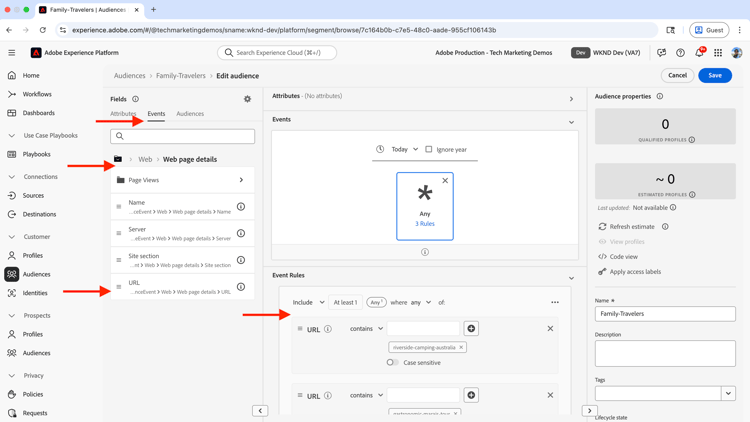The image size is (750, 422).
Task: Open the event rule more options menu
Action: click(x=555, y=302)
